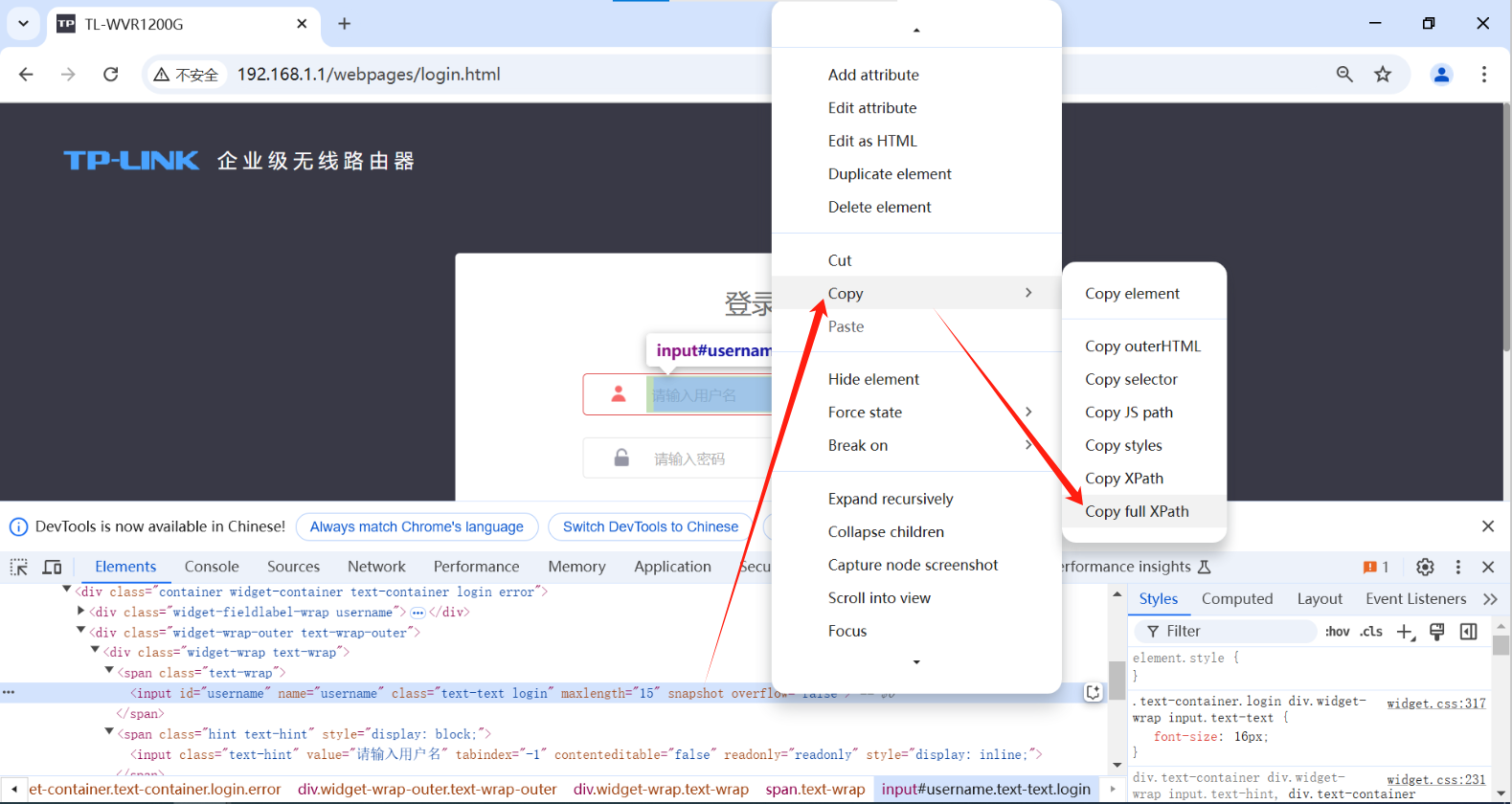This screenshot has width=1512, height=804.
Task: Toggle the device toolbar emulation
Action: tap(52, 567)
